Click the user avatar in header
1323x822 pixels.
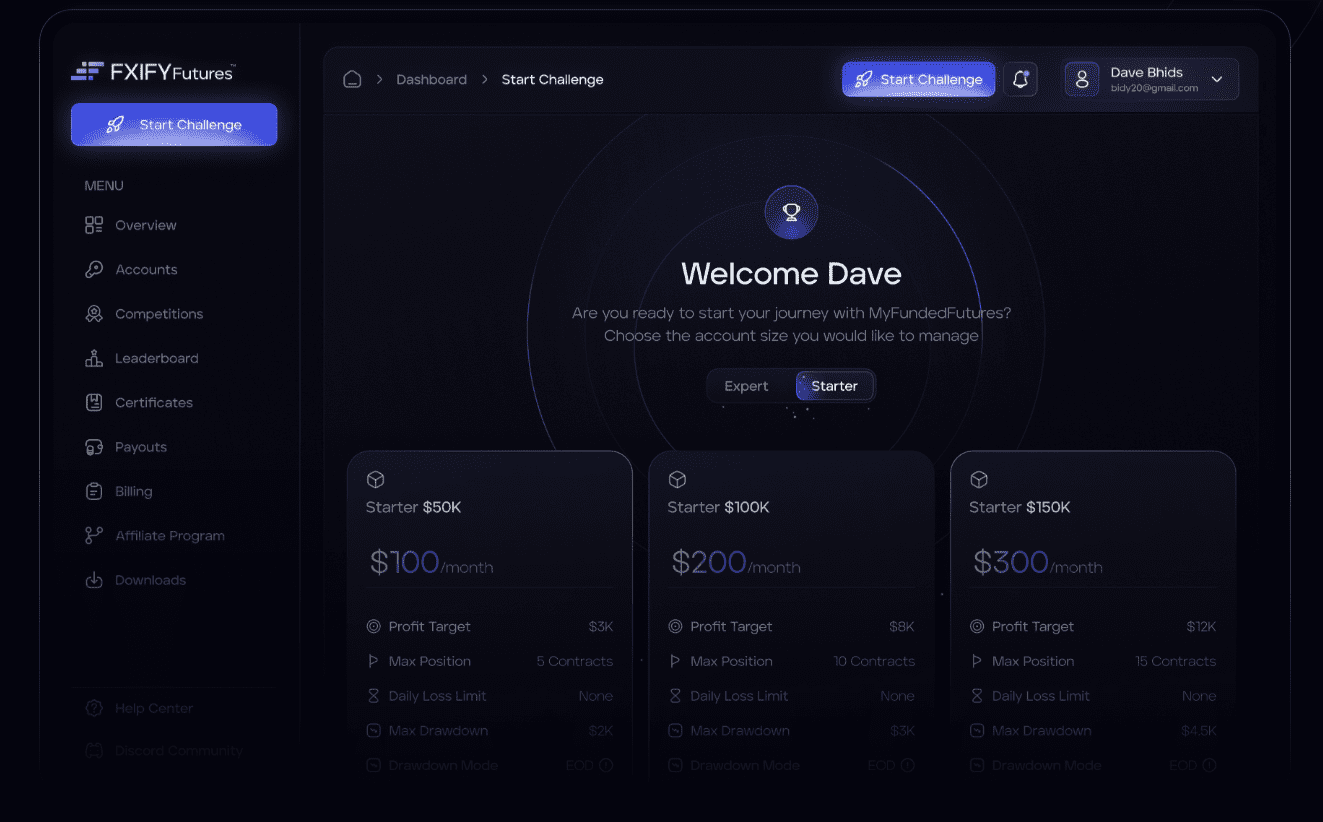tap(1082, 80)
